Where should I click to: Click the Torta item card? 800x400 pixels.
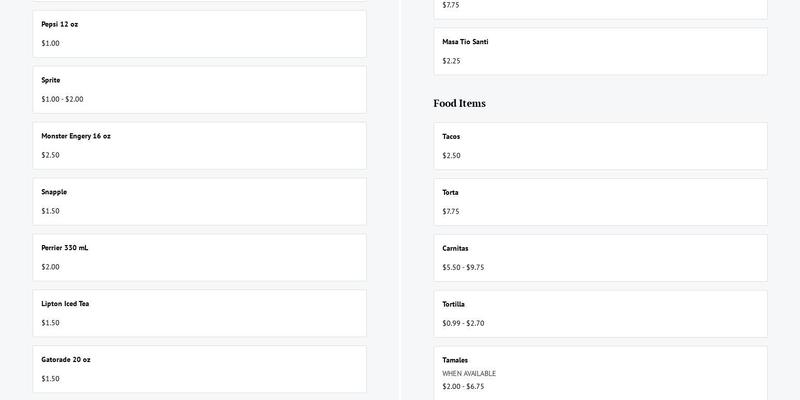pyautogui.click(x=600, y=202)
